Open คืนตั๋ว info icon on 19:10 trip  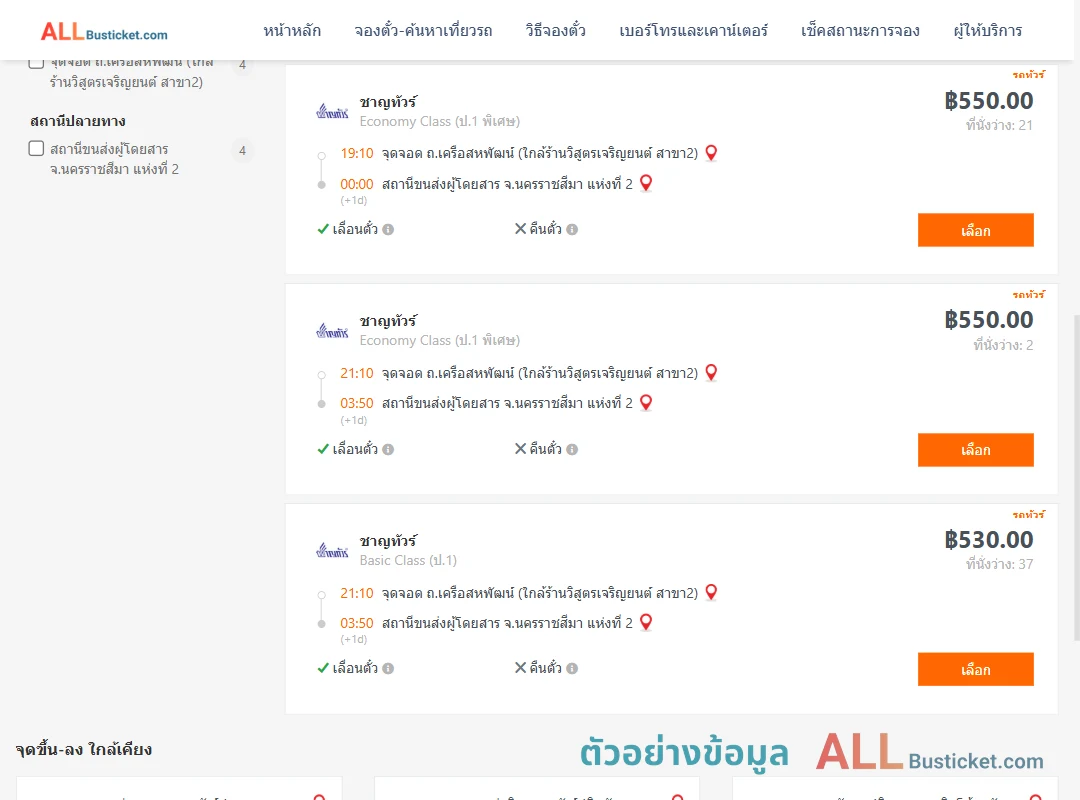[572, 229]
